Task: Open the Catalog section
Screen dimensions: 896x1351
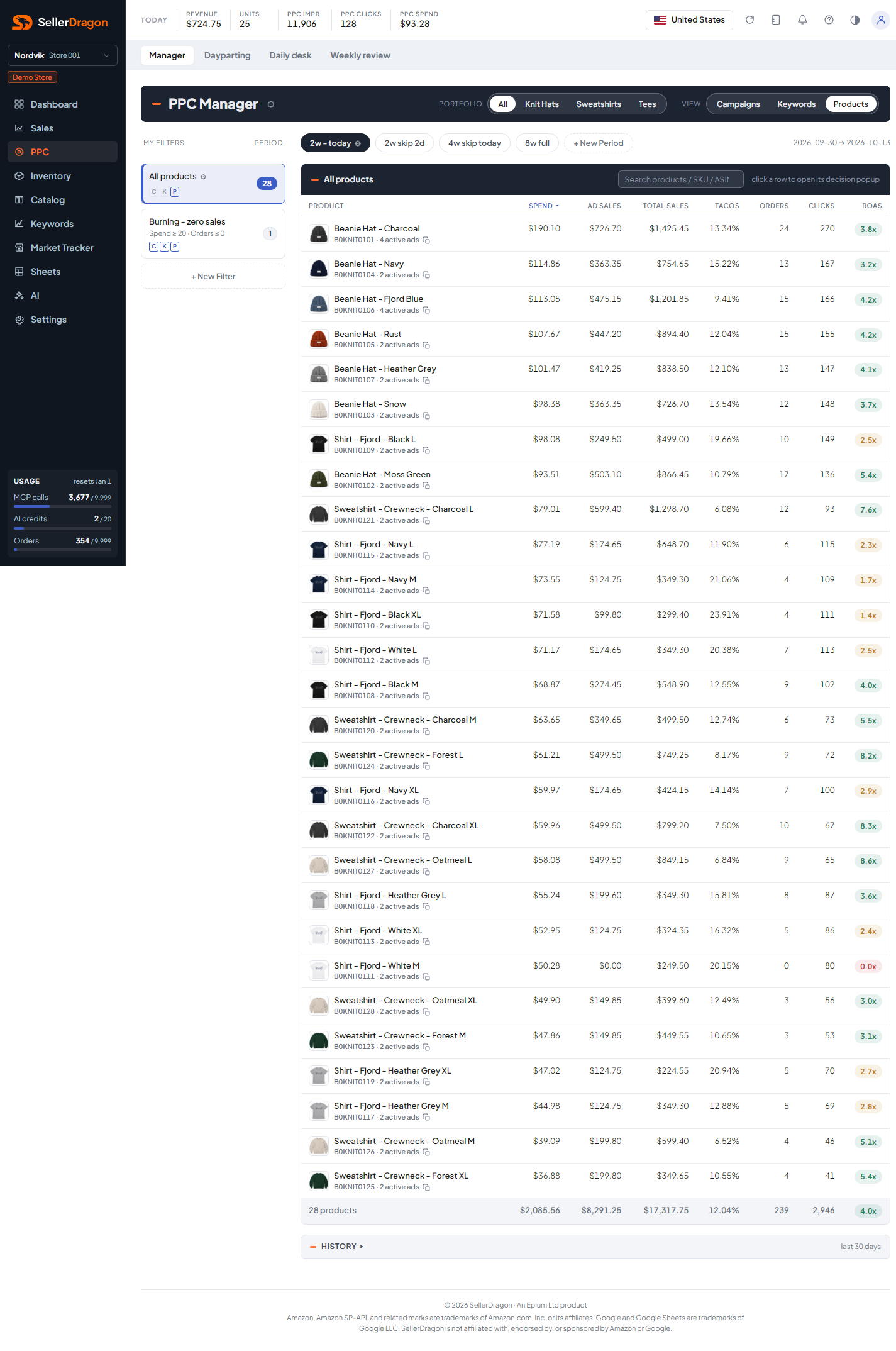Action: (x=62, y=200)
